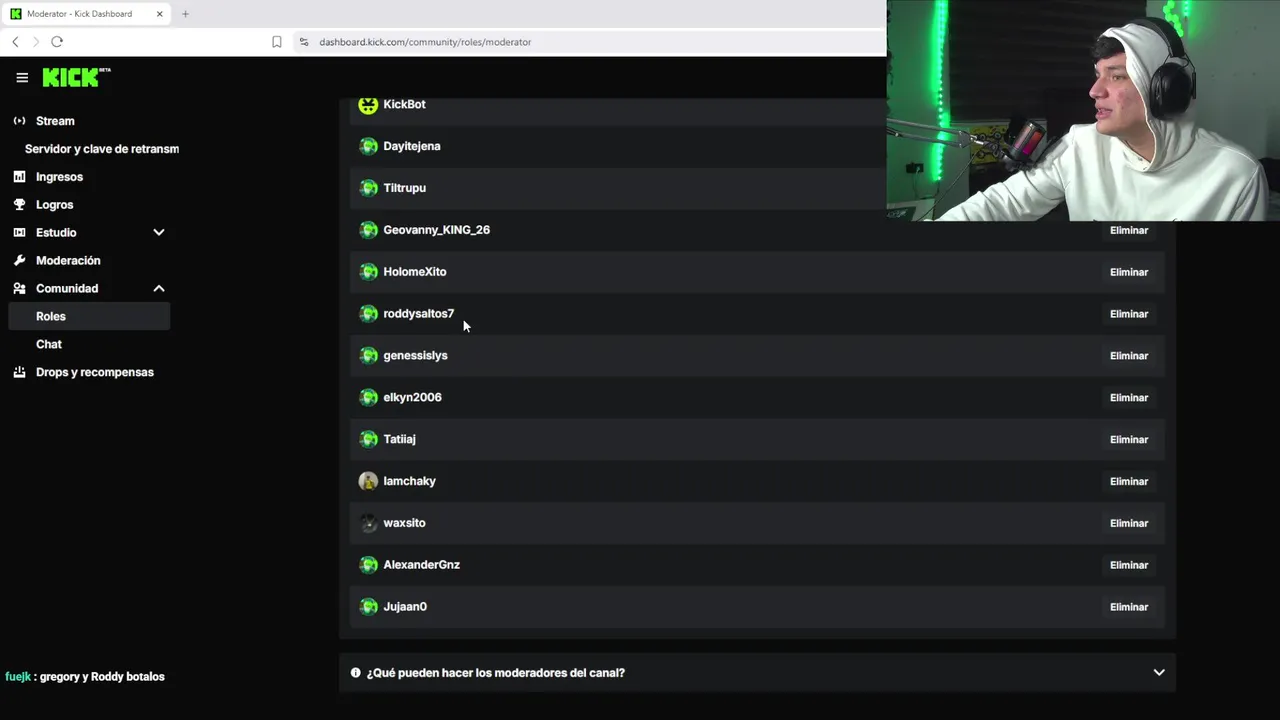Expand the moderators FAQ chevron
The image size is (1280, 720).
point(1159,673)
